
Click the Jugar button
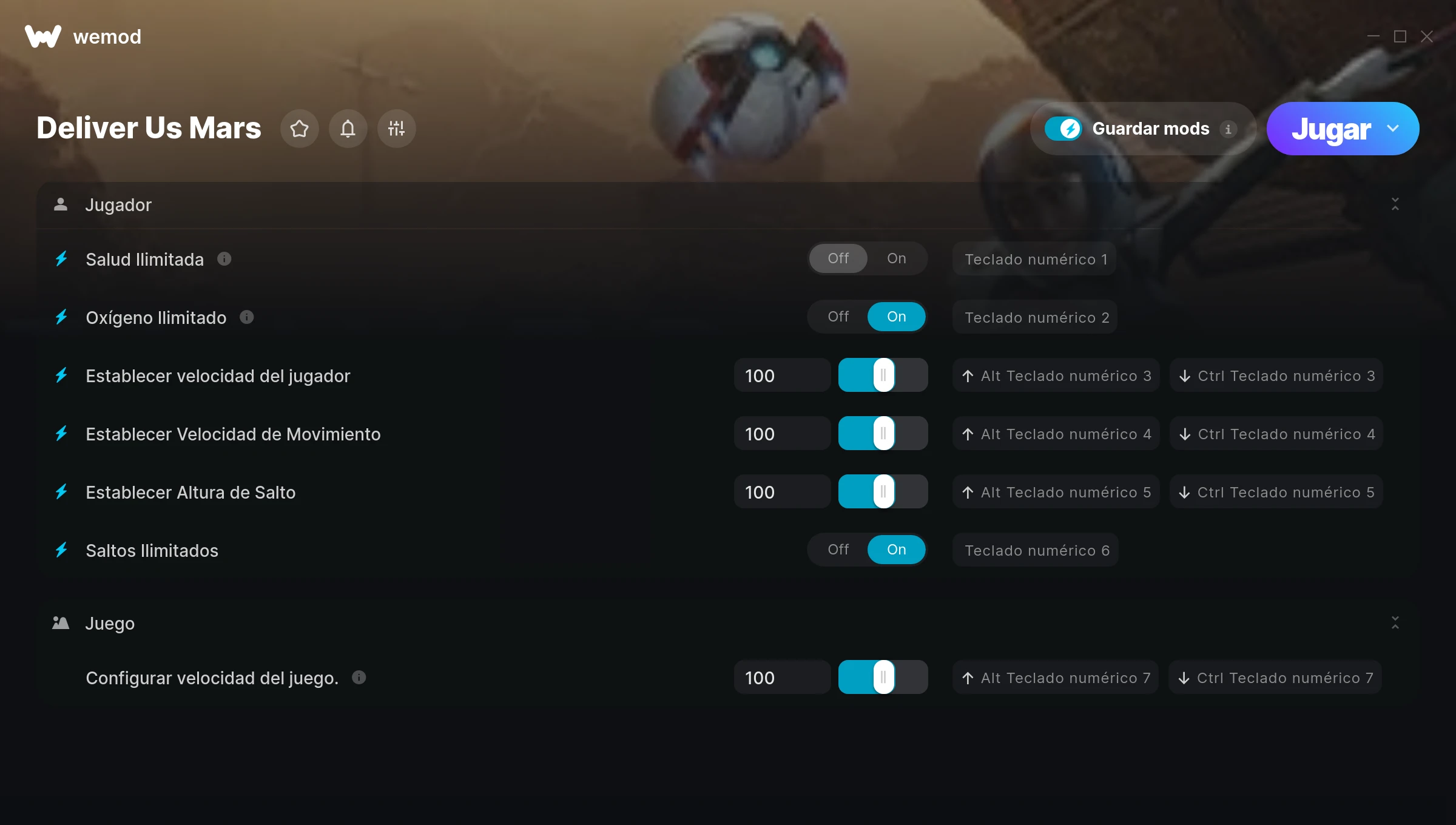coord(1330,129)
